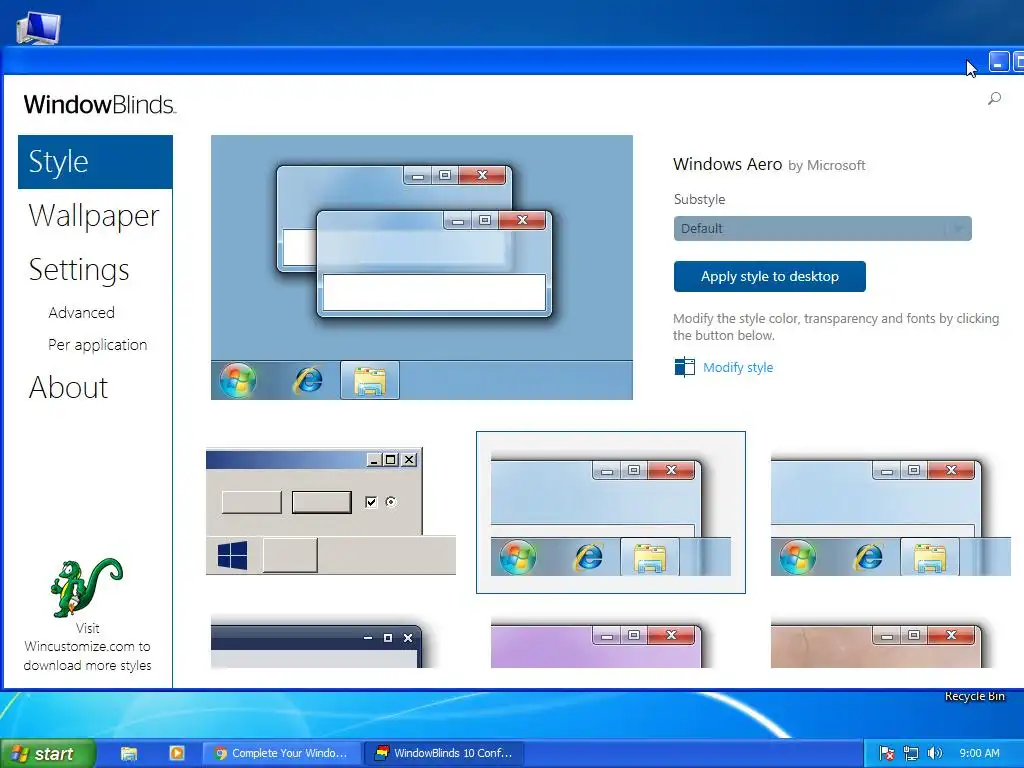
Task: Select the highlighted Windows Aero style thumbnail
Action: (611, 513)
